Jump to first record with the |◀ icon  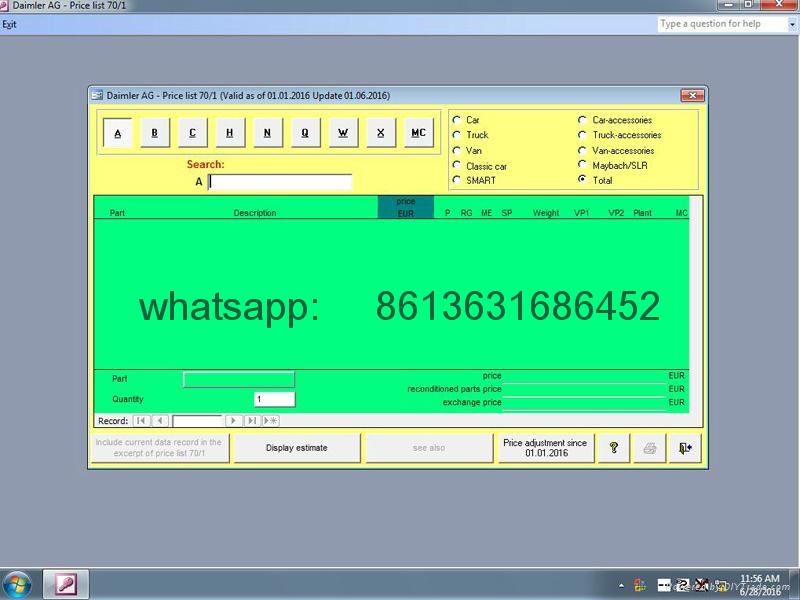click(141, 421)
